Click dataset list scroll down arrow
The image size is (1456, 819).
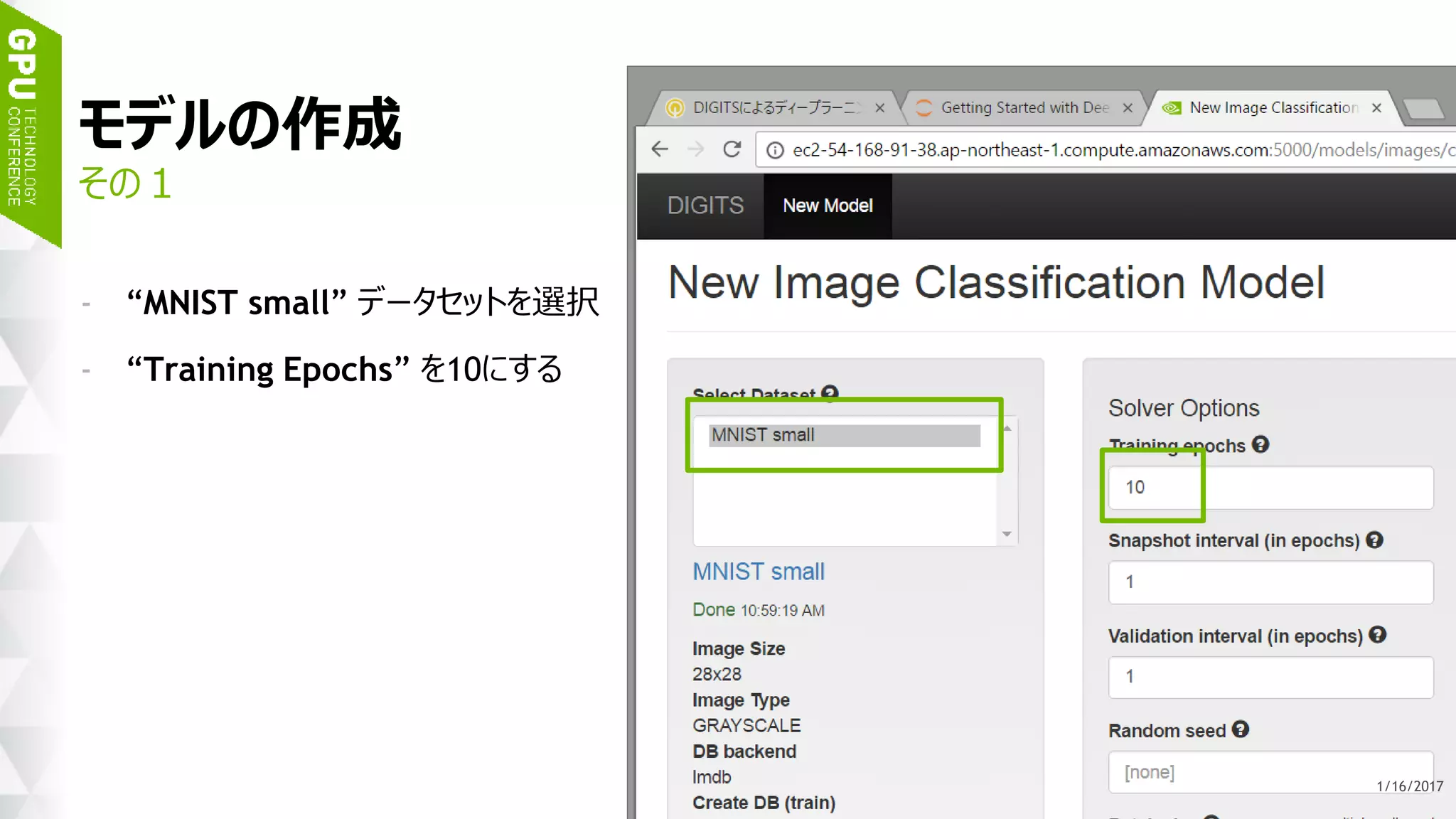point(1007,534)
